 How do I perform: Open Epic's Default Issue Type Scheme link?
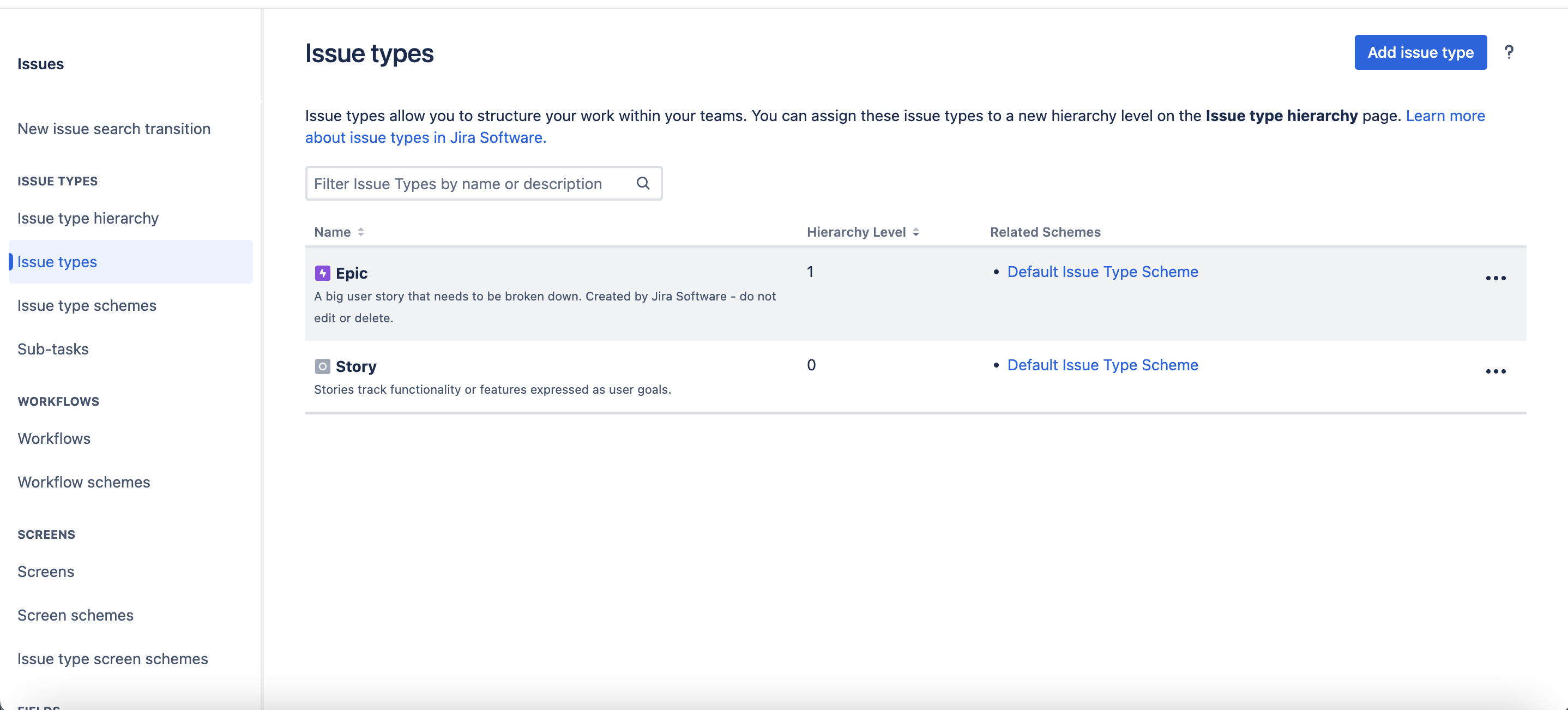[x=1102, y=272]
